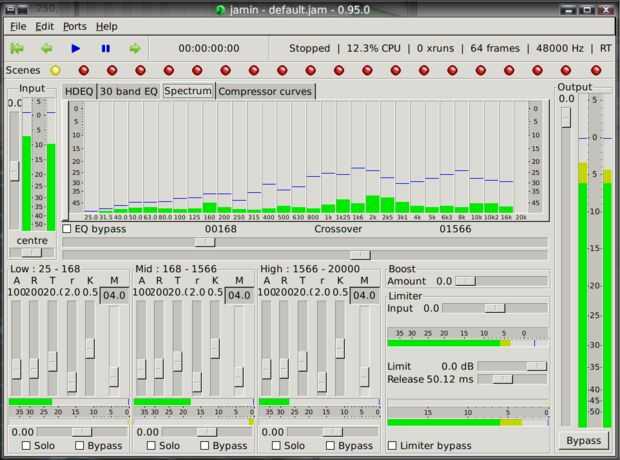Tick Bypass for the High band

coord(330,445)
